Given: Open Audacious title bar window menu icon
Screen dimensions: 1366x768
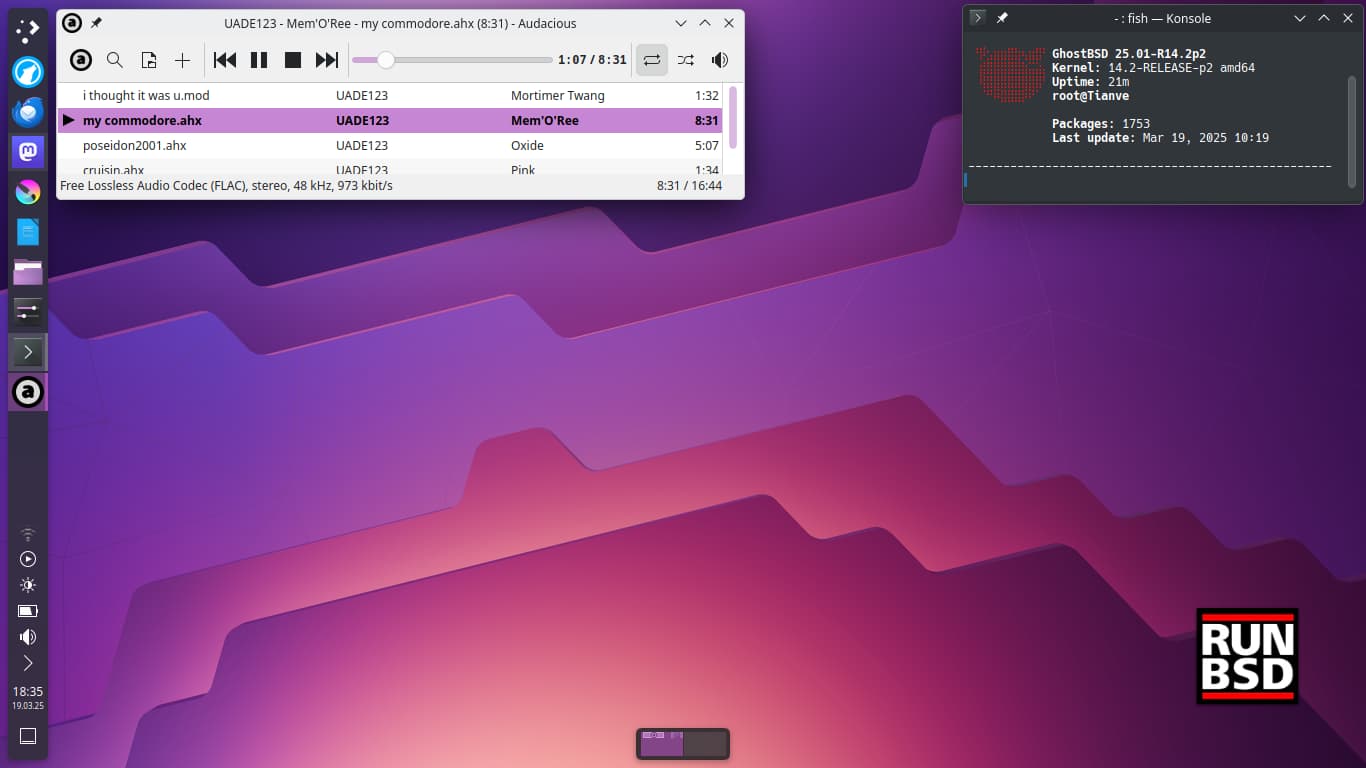Looking at the screenshot, I should [72, 23].
